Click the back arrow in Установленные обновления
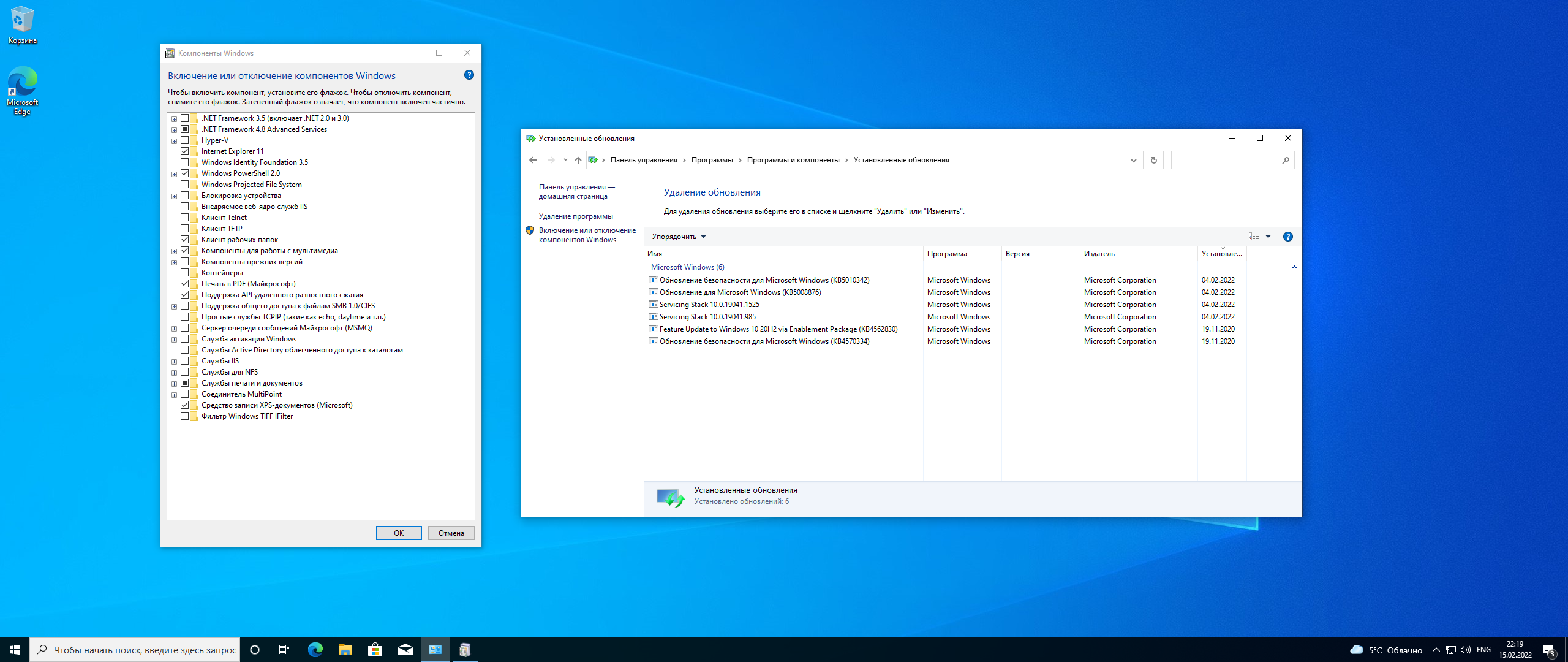 click(533, 160)
